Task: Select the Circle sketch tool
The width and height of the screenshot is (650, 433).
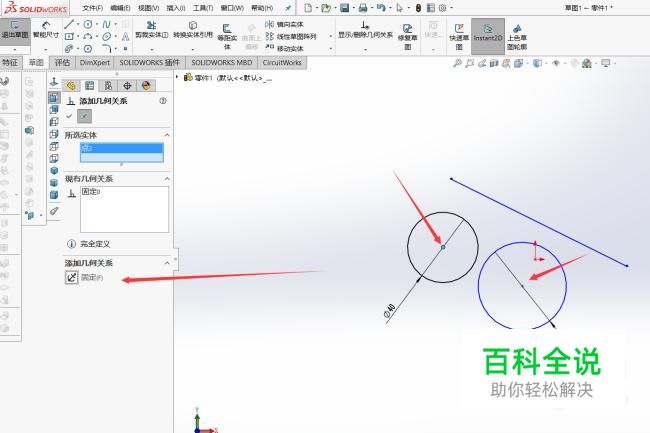Action: tap(88, 24)
